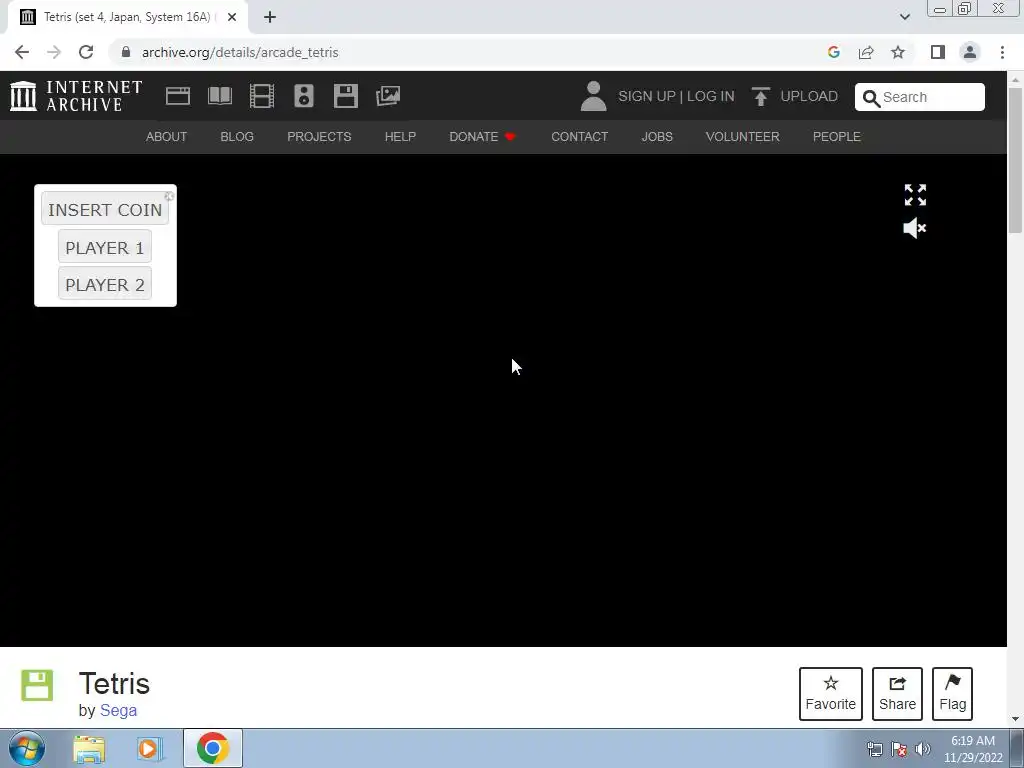1024x768 pixels.
Task: Open the CONTACT menu item
Action: click(579, 136)
